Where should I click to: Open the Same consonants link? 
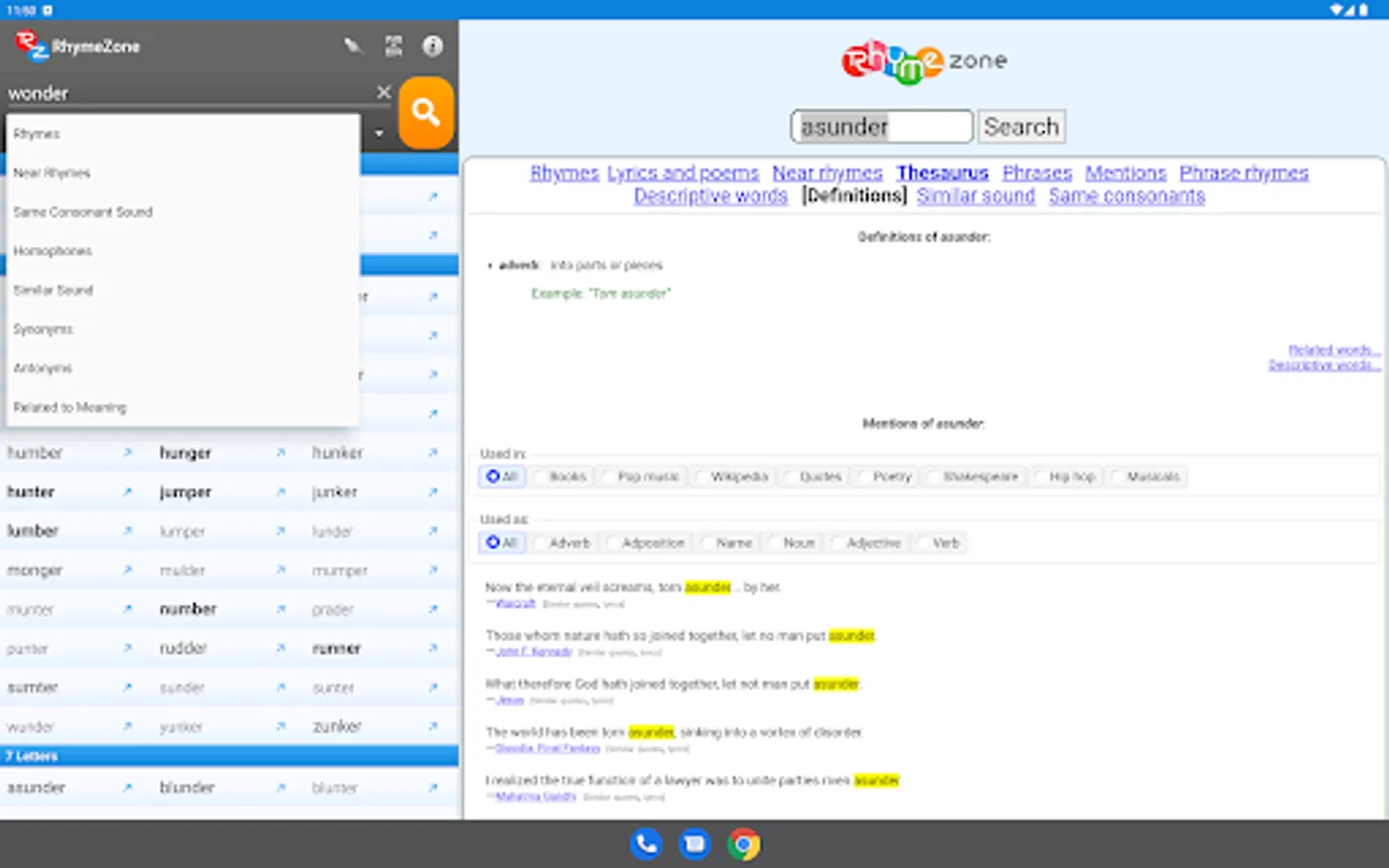[x=1127, y=196]
